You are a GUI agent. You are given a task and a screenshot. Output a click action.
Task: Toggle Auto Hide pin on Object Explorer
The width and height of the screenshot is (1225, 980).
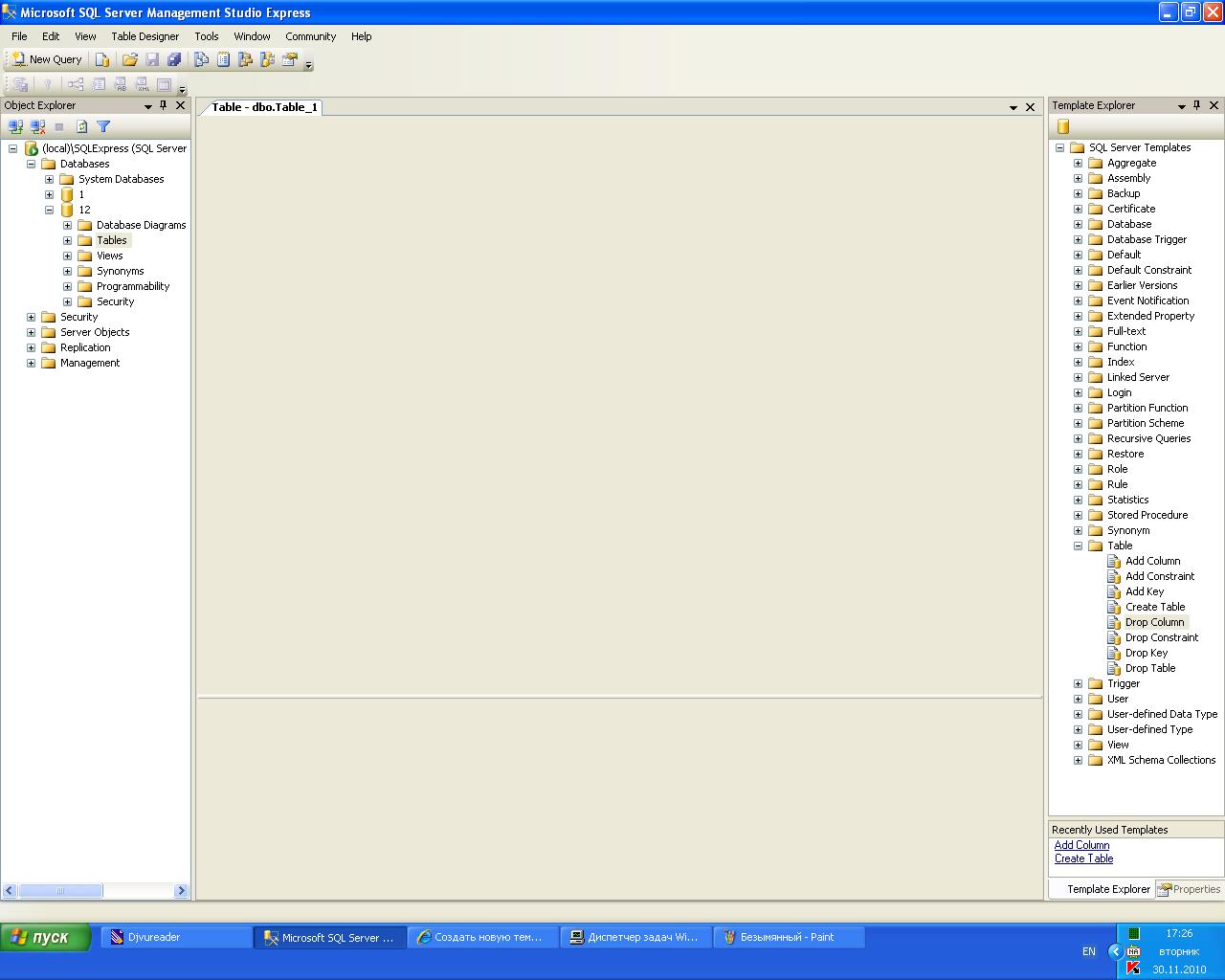(164, 105)
